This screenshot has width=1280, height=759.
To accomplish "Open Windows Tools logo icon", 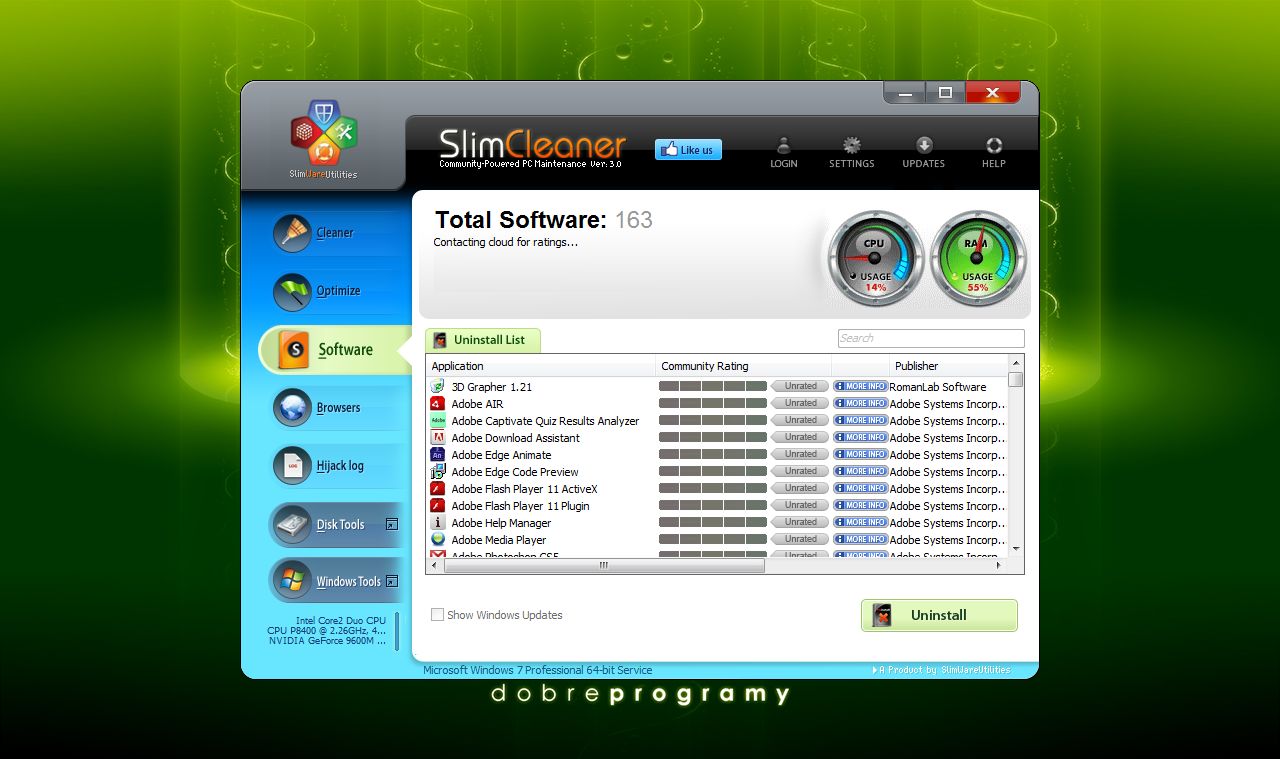I will pyautogui.click(x=293, y=581).
